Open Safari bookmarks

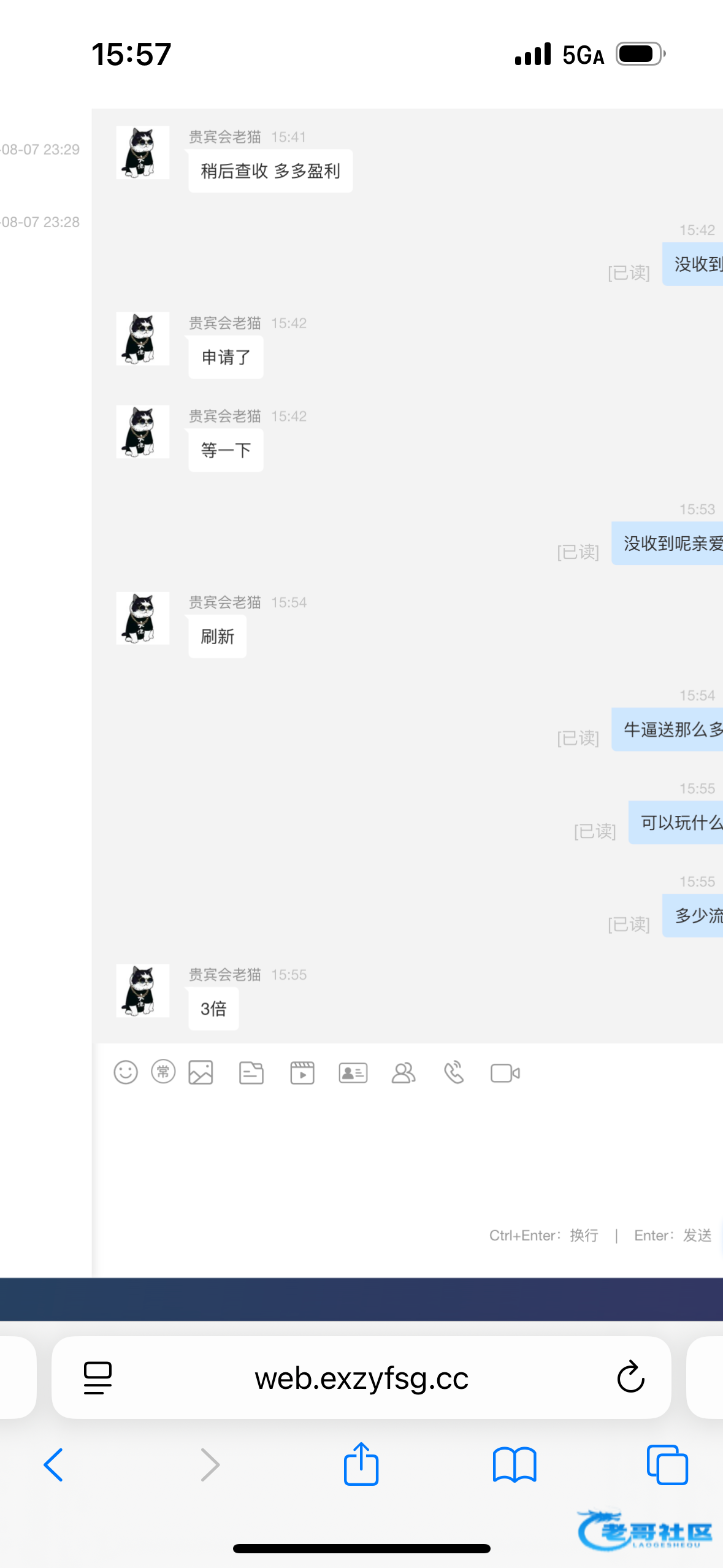(515, 1465)
